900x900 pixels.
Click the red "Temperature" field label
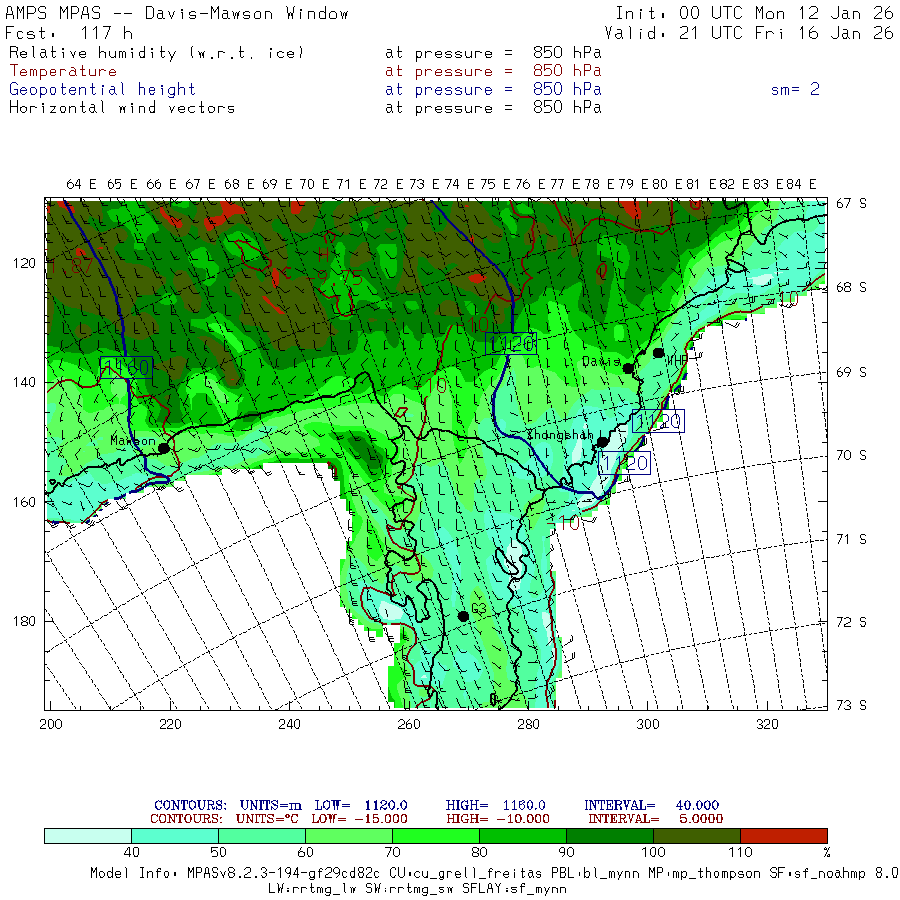click(63, 71)
